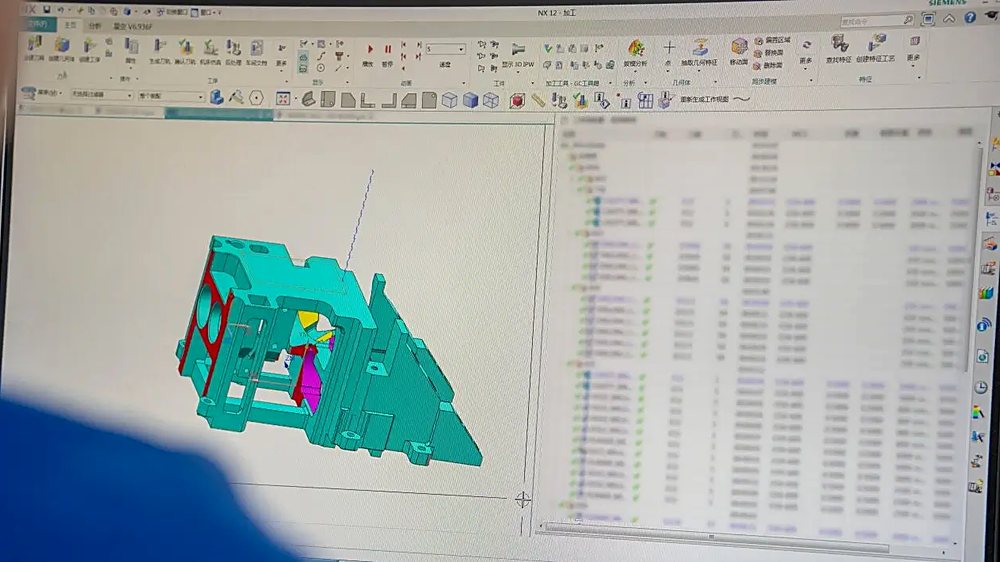Click the Post Process (后处理) icon

233,51
